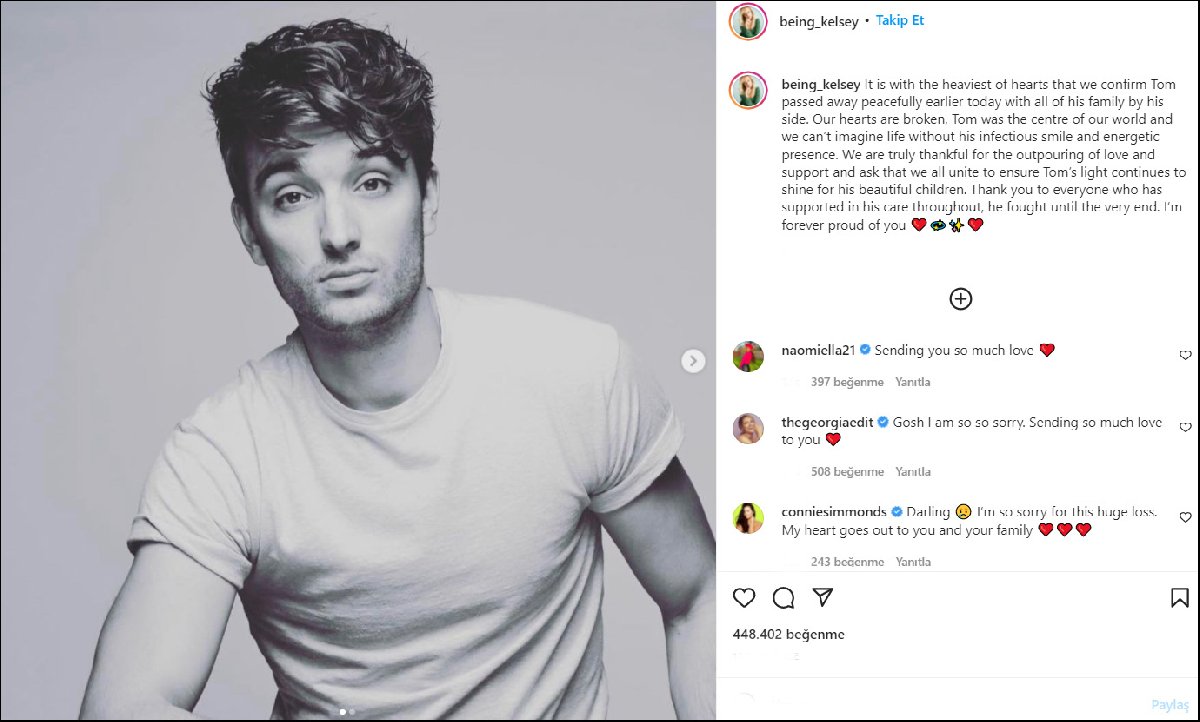1200x722 pixels.
Task: Click being_kelsey's avatar beside the caption
Action: pyautogui.click(x=748, y=90)
